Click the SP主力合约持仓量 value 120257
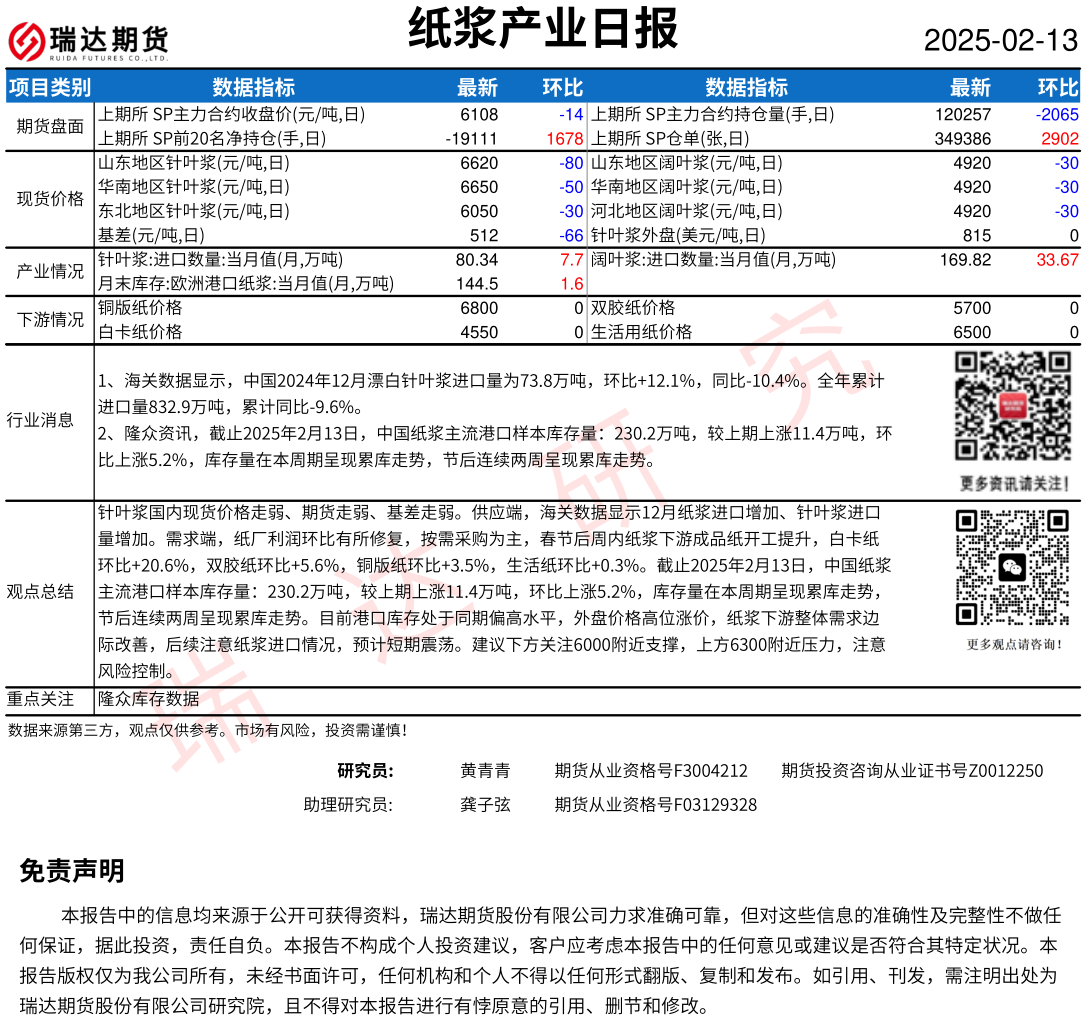 coord(963,114)
